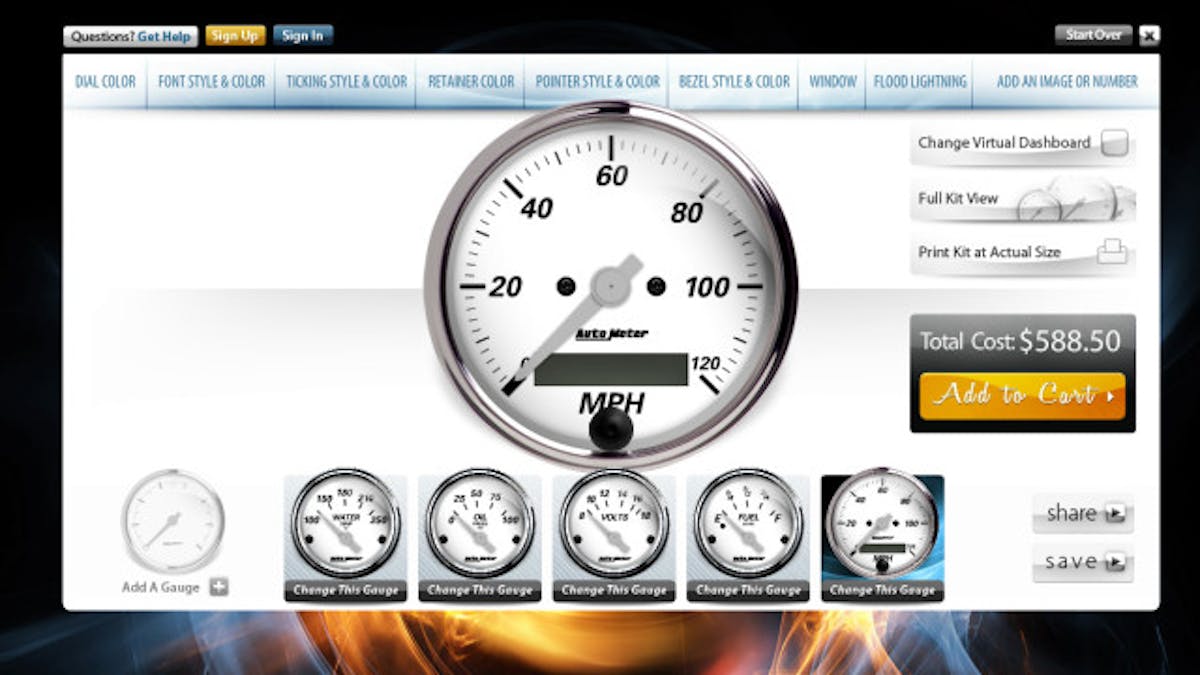
Task: Open the RETAINER COLOR tab
Action: (x=470, y=82)
